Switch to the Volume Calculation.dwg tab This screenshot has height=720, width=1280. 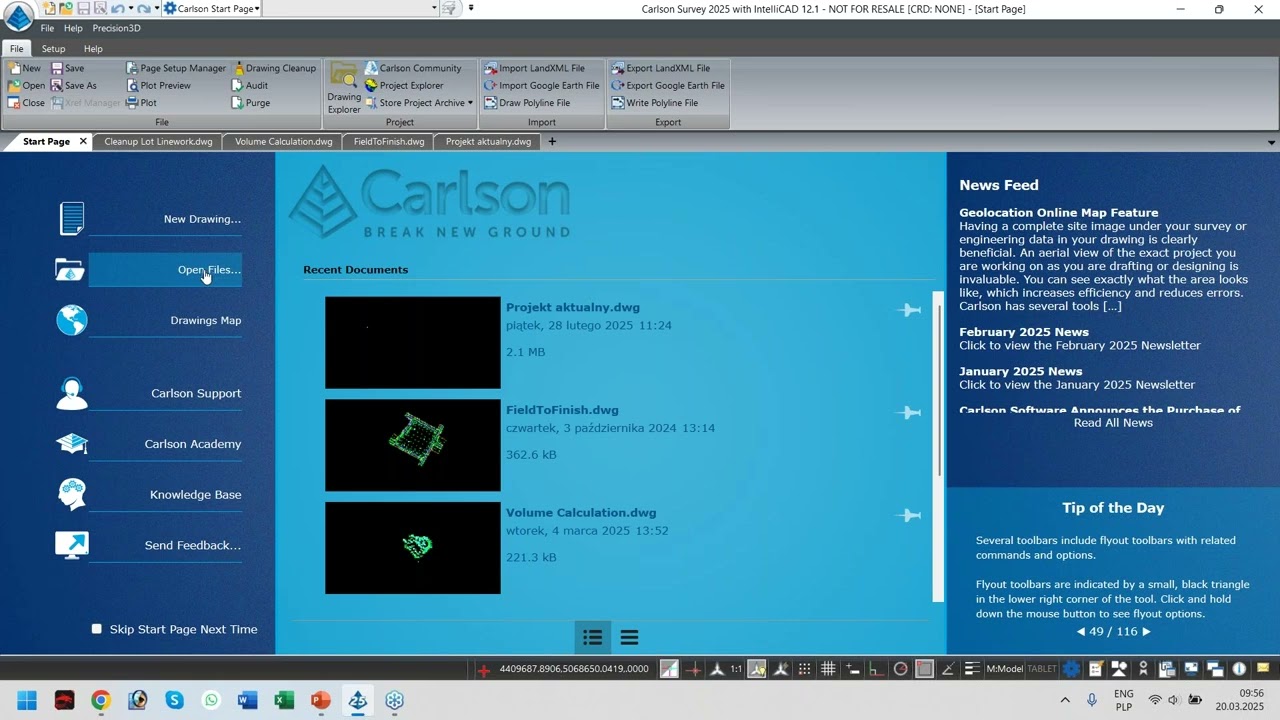[x=283, y=142]
